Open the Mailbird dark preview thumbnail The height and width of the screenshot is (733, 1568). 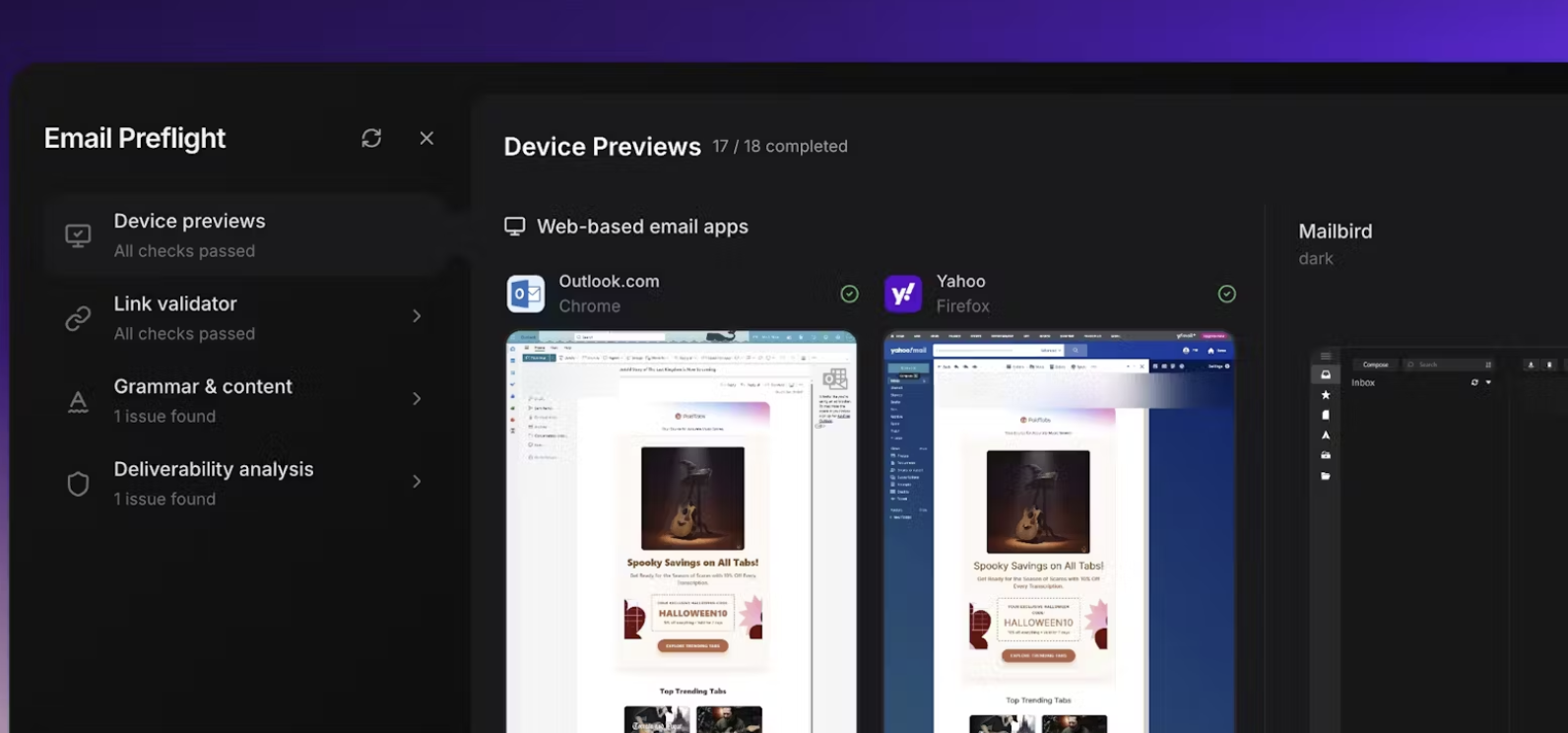pyautogui.click(x=1438, y=540)
